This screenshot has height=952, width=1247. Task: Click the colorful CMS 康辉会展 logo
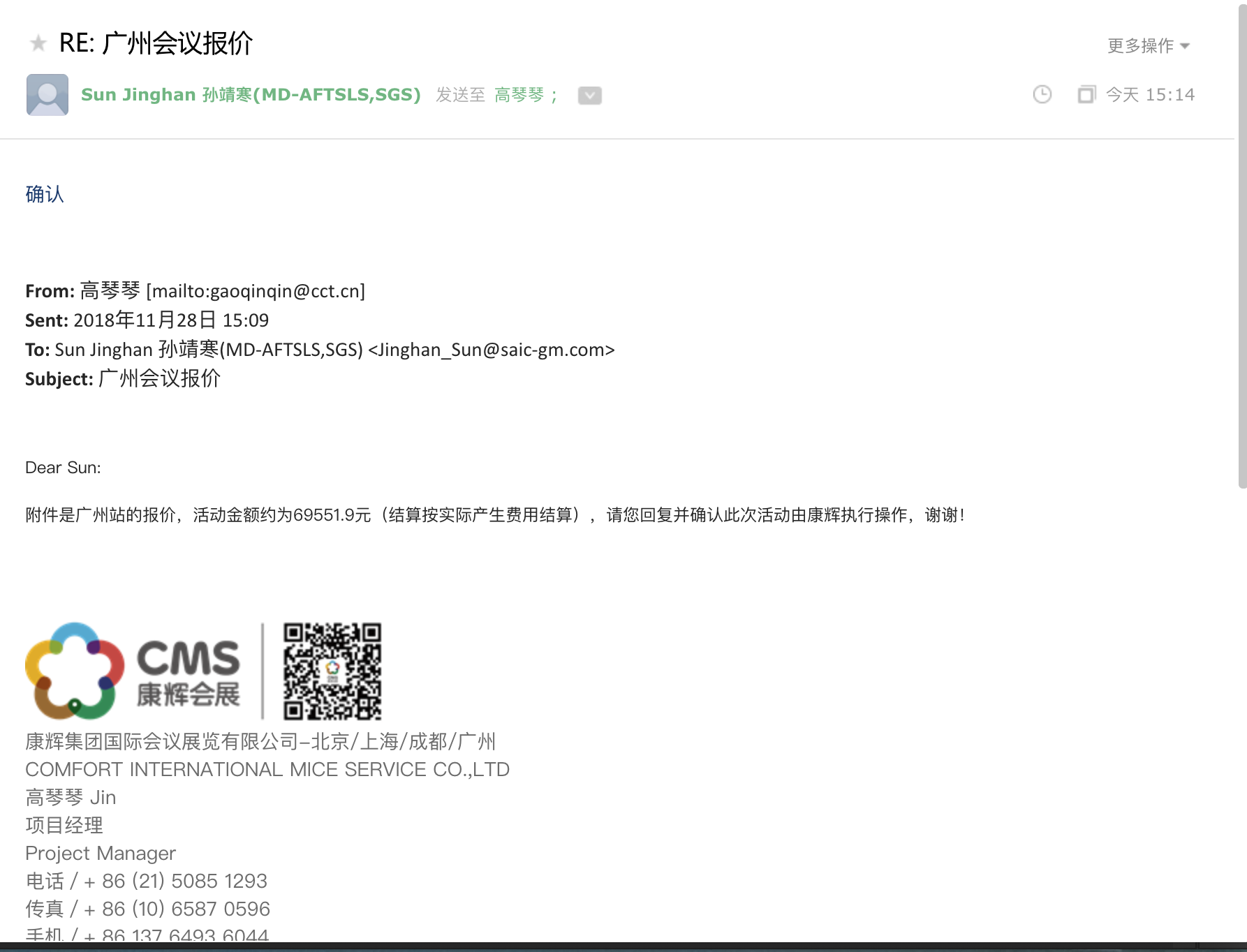click(133, 671)
